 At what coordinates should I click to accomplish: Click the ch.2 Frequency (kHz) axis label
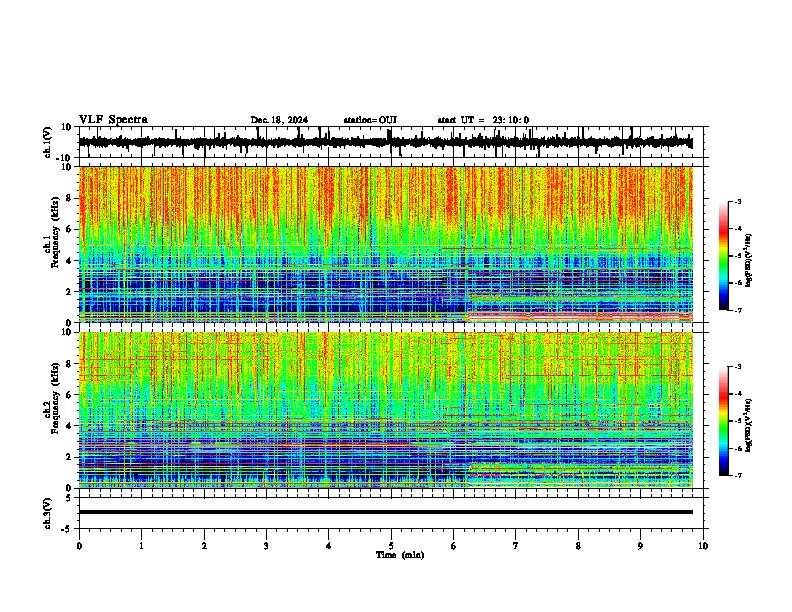[52, 398]
